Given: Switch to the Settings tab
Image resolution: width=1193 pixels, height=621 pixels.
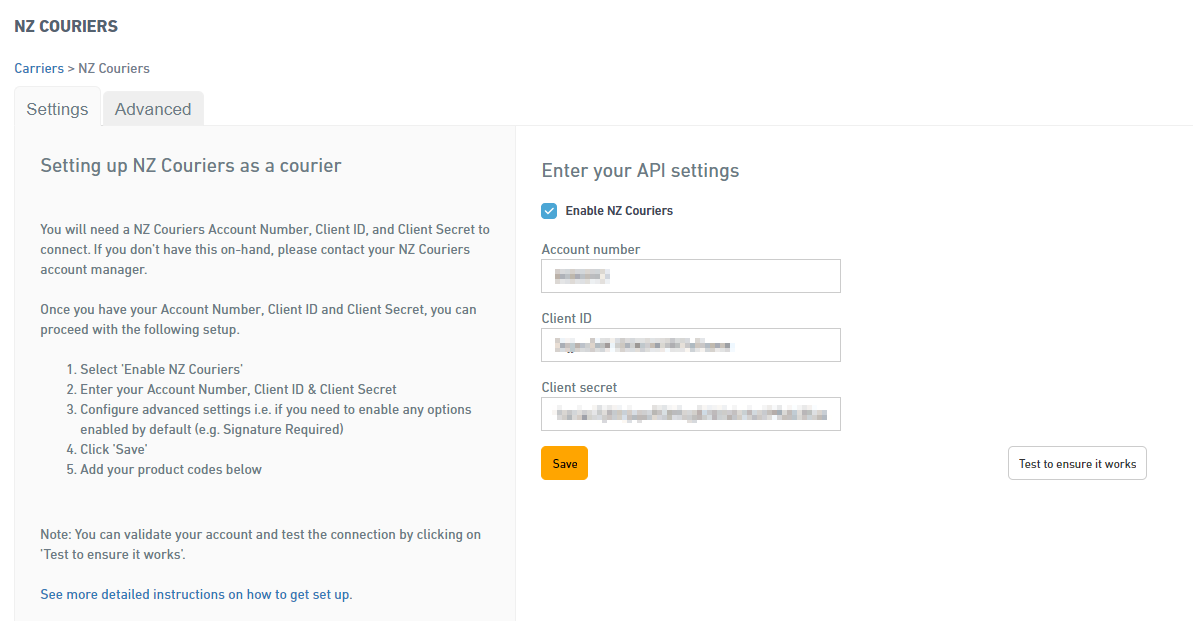Looking at the screenshot, I should (x=57, y=109).
